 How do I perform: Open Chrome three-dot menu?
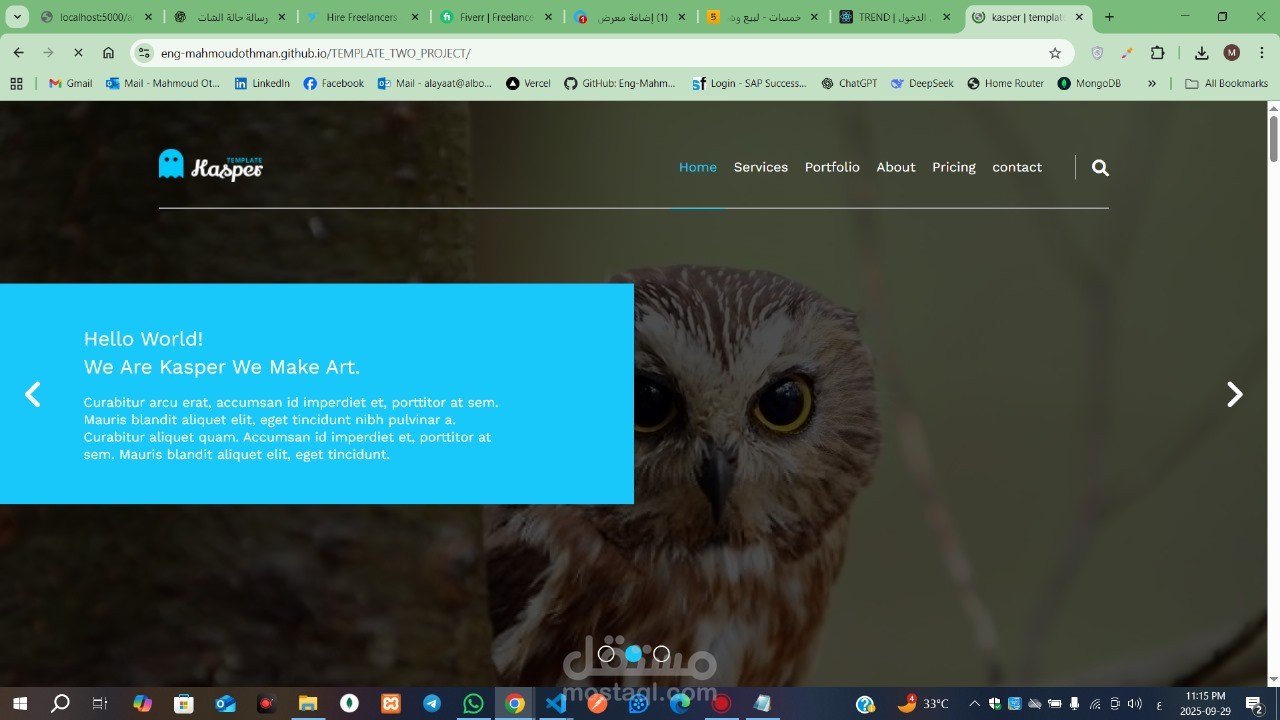[1261, 53]
